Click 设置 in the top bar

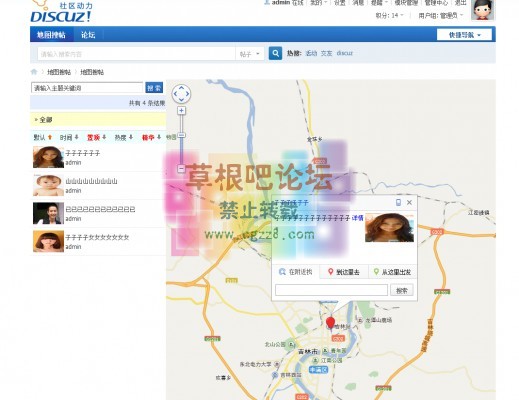340,3
